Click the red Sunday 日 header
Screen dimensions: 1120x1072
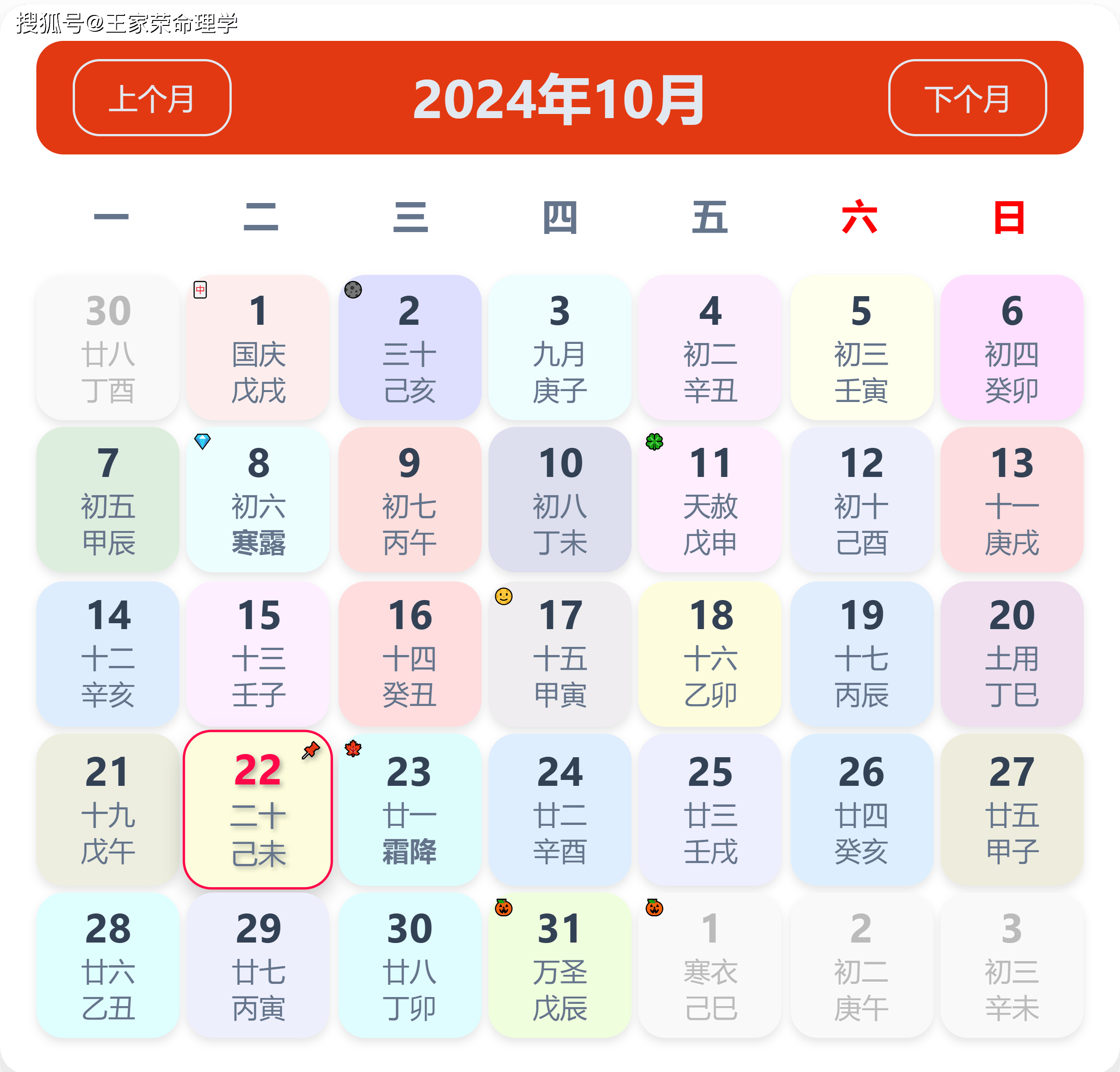1009,217
